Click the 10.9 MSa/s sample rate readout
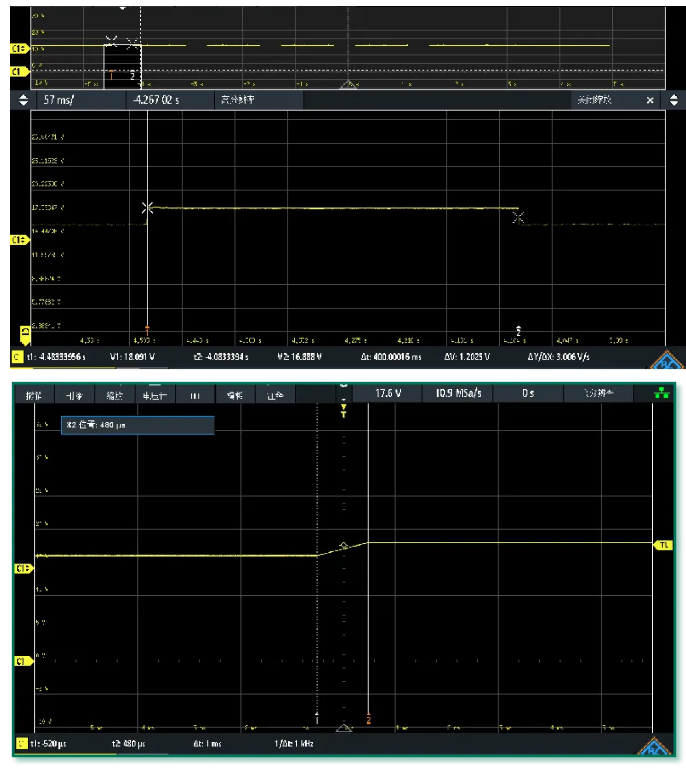 click(457, 394)
